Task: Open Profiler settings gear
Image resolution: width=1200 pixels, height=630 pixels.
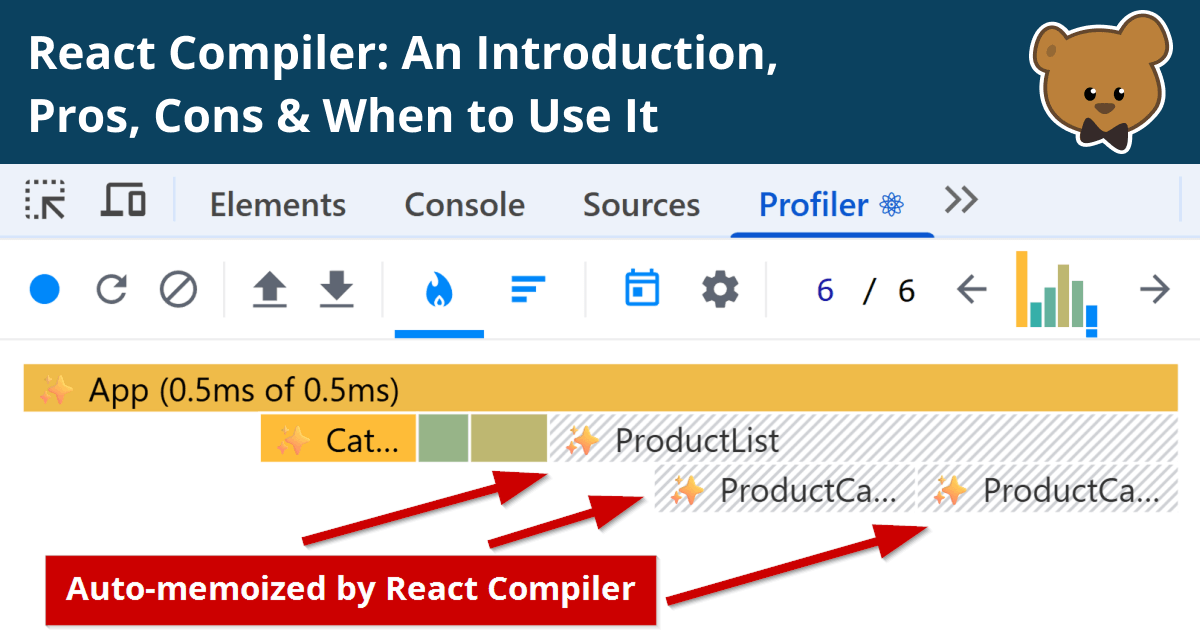Action: click(x=720, y=290)
